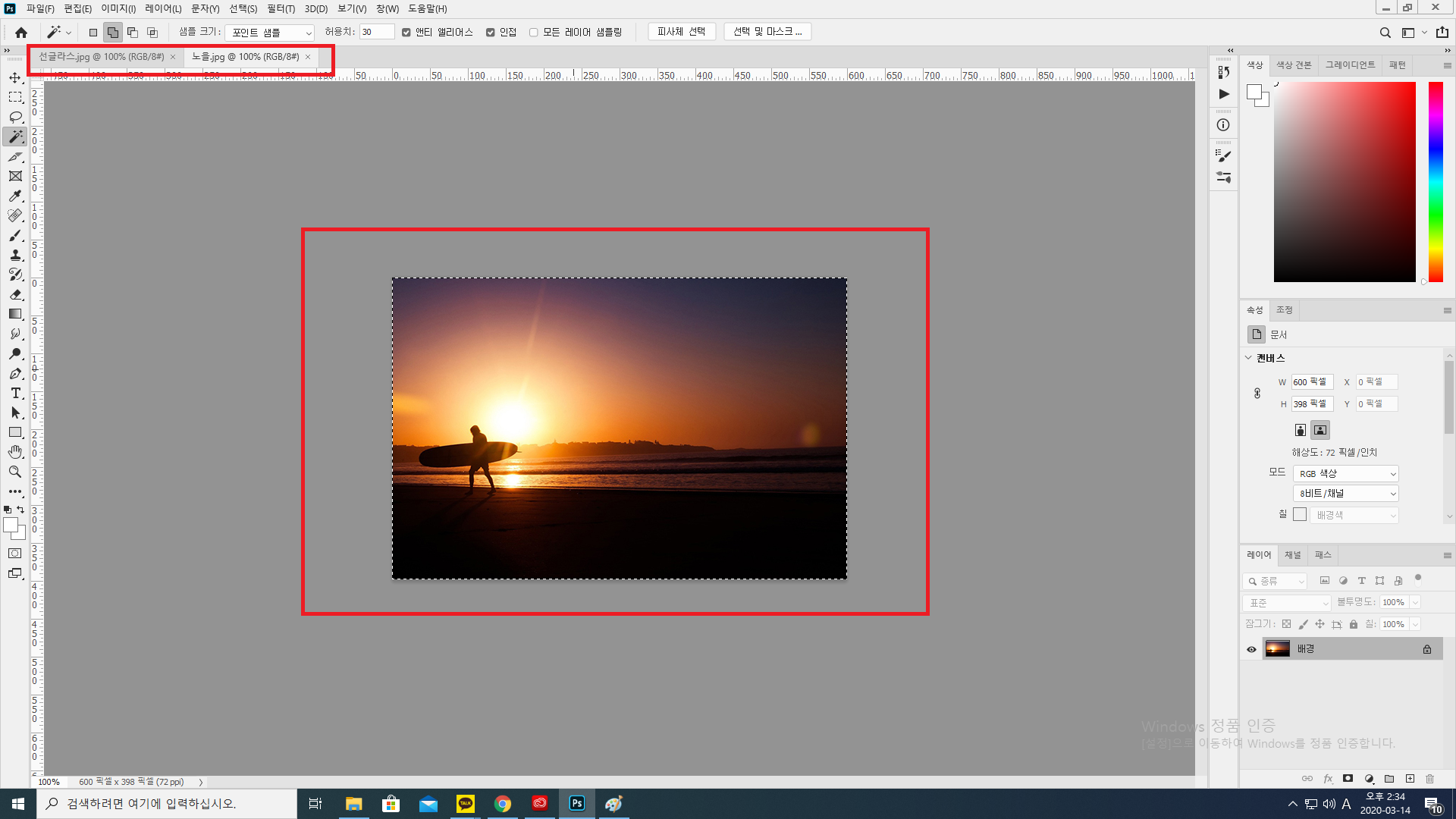Screen dimensions: 1456x819
Task: Collapse the 캔버스 section
Action: [1248, 358]
